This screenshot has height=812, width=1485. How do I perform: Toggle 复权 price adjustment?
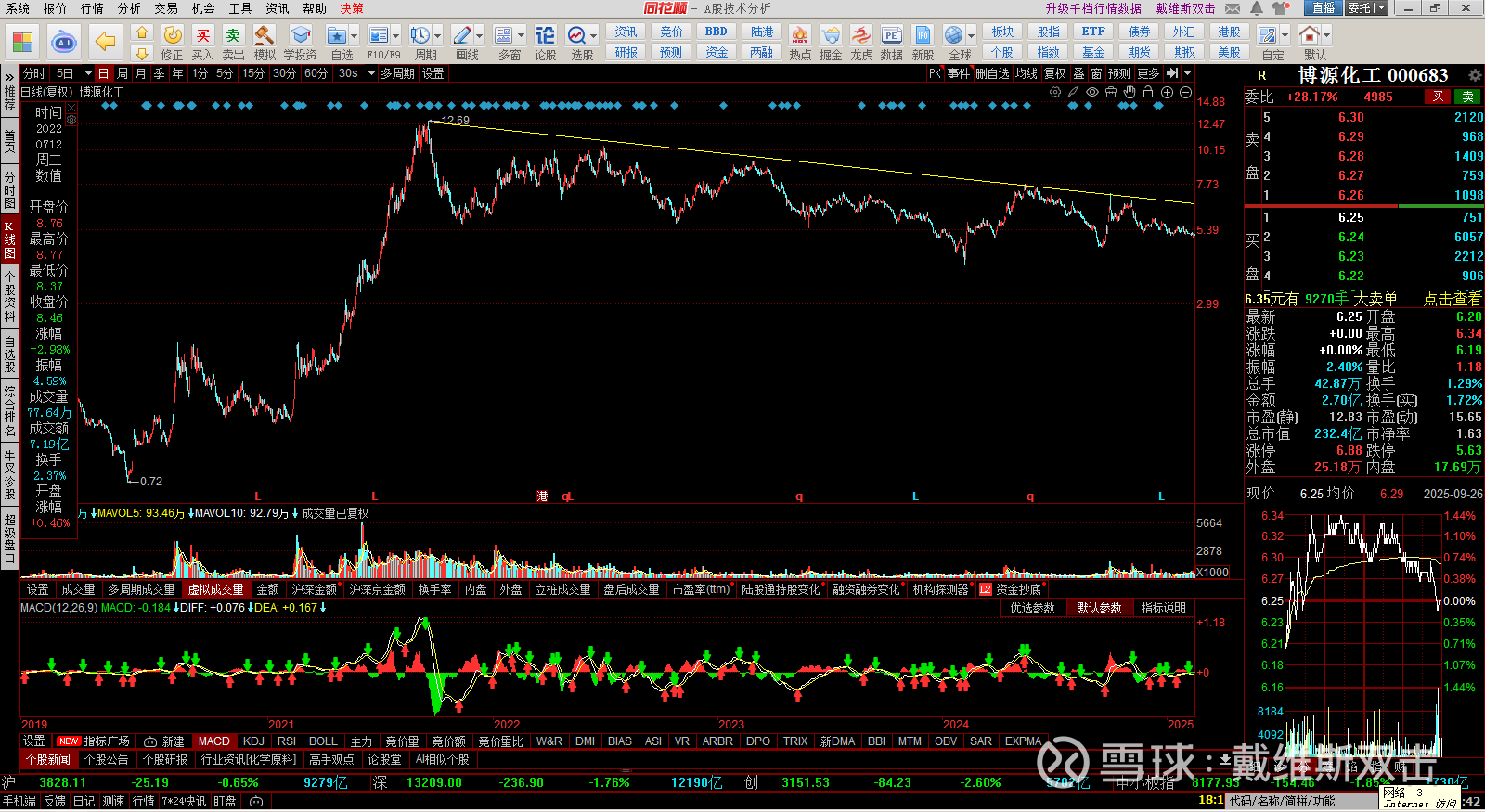[1054, 73]
